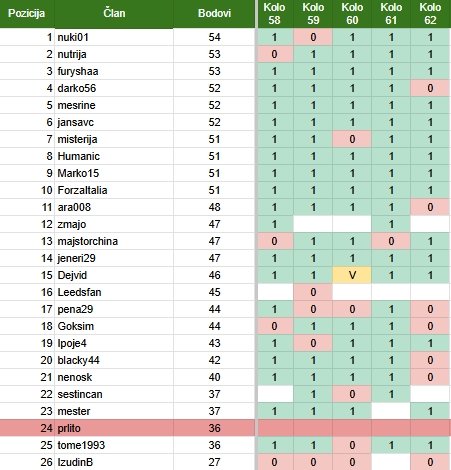Screen dimensions: 451x470
Task: Select tome1993's 0 cell in Kolo 60
Action: [x=352, y=445]
